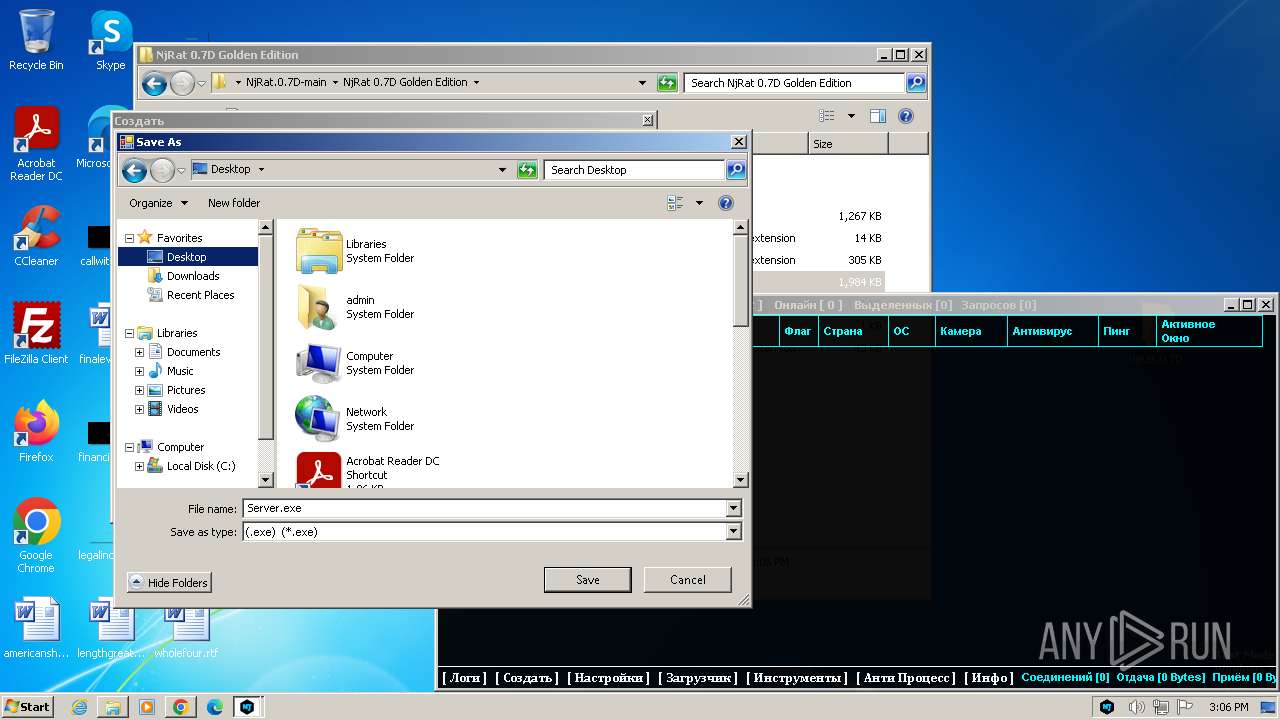The image size is (1280, 720).
Task: Open the [ Анти Процесс ] tab in NjRat
Action: point(906,678)
